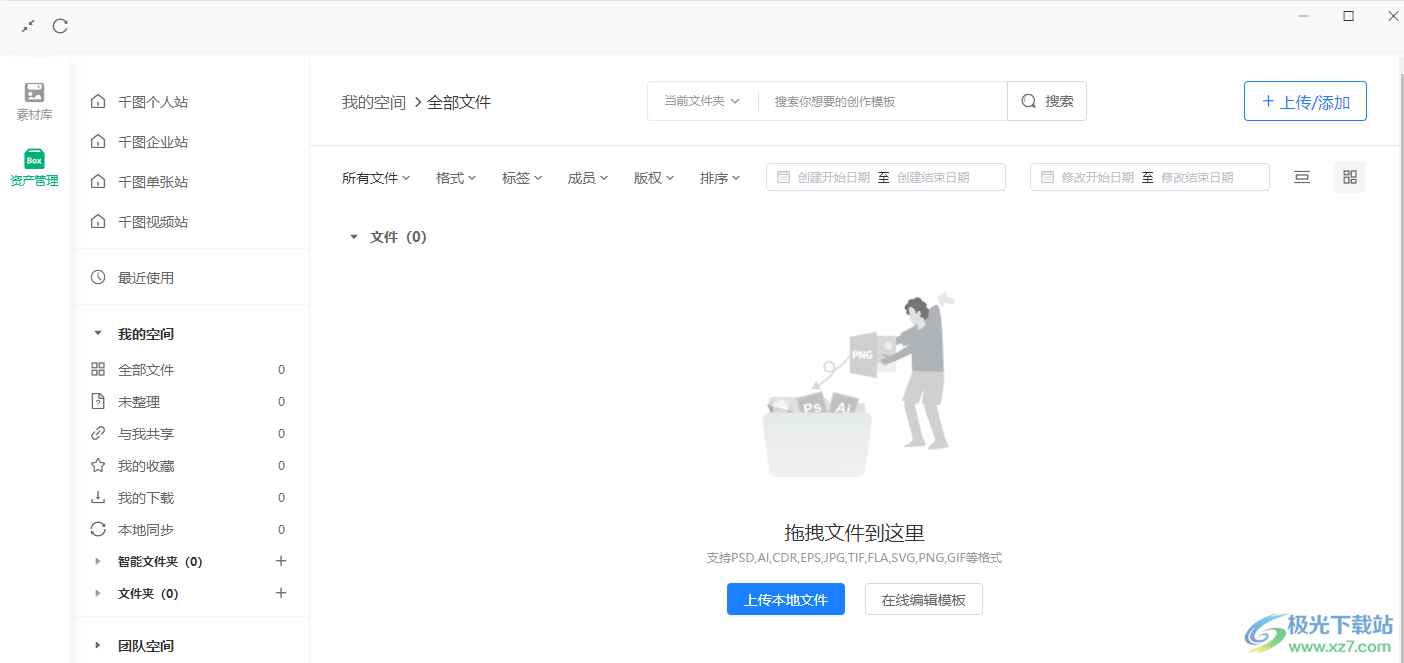Go to 千图个人站
This screenshot has height=663, width=1404.
(x=153, y=102)
